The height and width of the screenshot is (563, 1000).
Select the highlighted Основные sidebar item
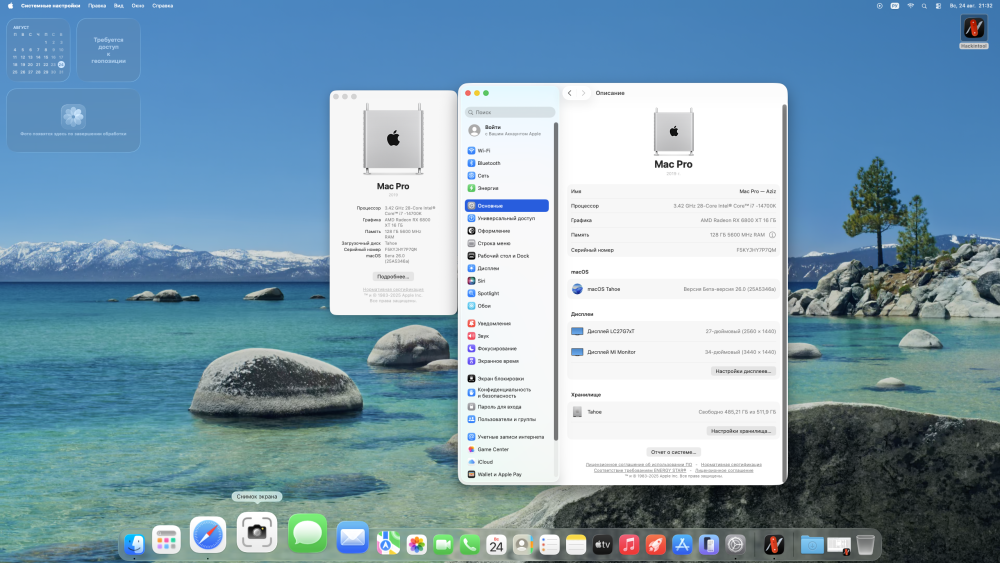coord(507,206)
